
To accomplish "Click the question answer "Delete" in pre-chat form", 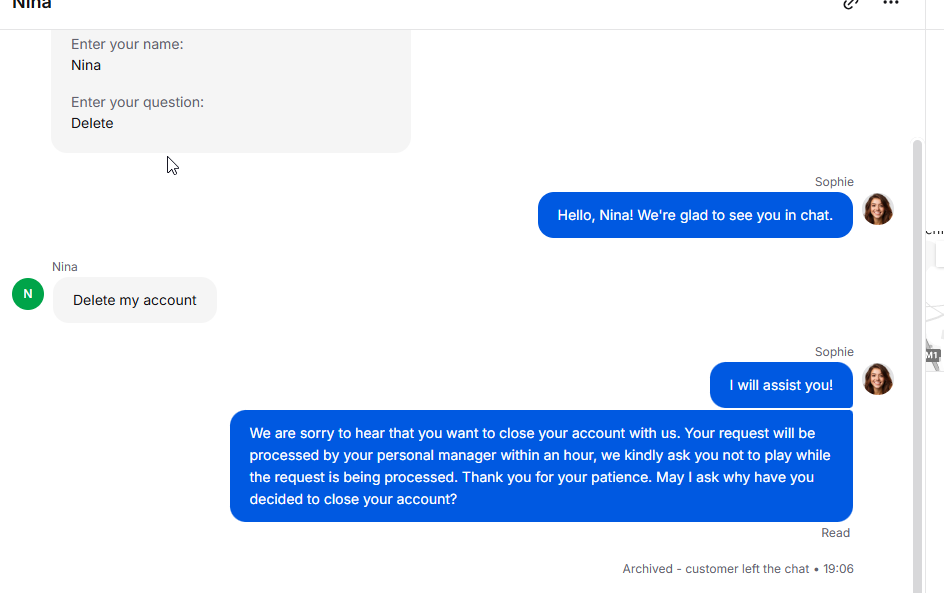I will pyautogui.click(x=92, y=123).
